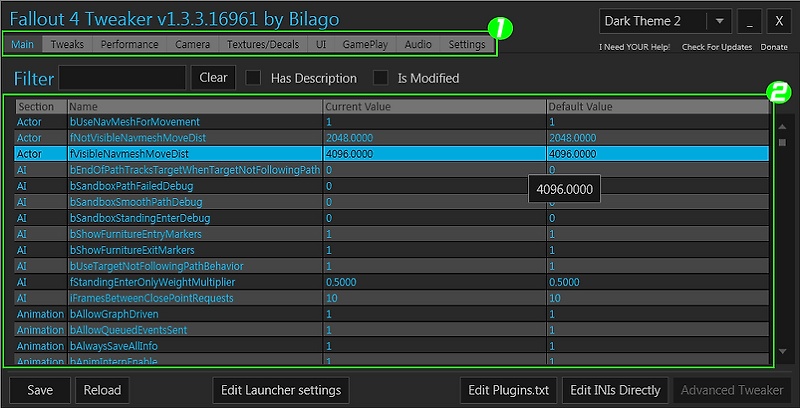800x408 pixels.
Task: Sort by the Name column header
Action: [x=195, y=107]
